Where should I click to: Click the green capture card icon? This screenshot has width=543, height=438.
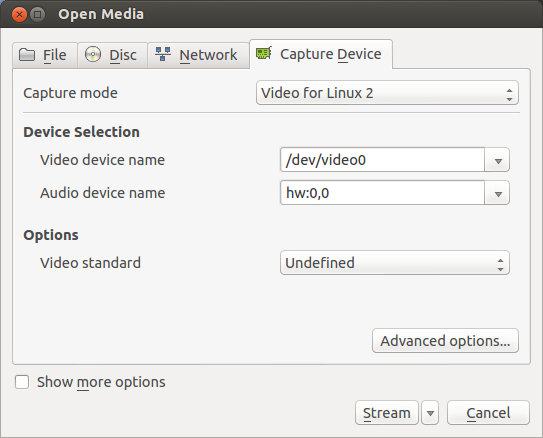pos(264,53)
